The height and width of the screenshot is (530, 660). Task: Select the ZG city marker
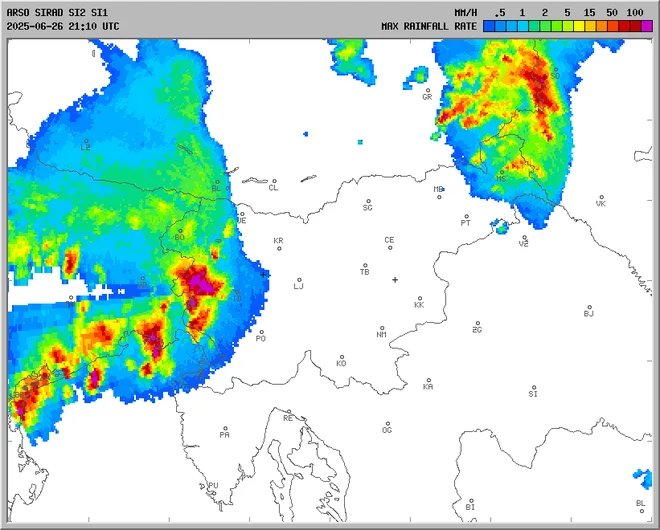(478, 323)
